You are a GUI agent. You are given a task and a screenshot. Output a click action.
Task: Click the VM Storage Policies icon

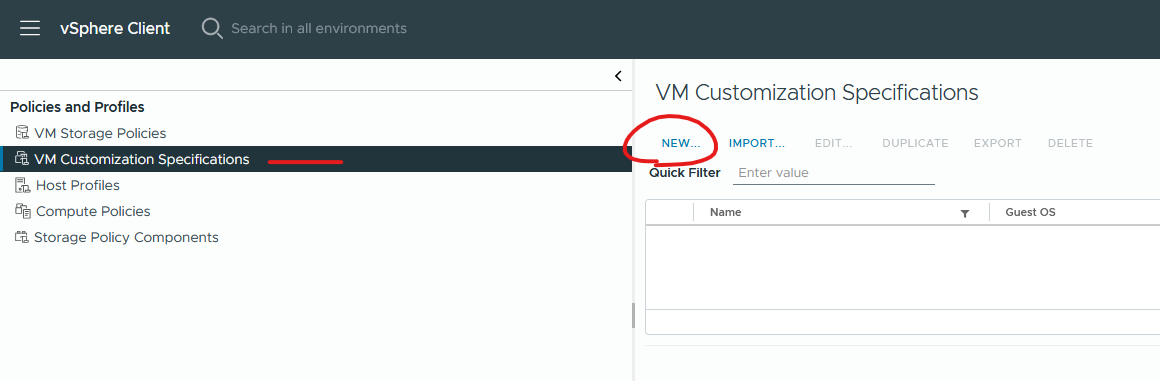click(21, 133)
